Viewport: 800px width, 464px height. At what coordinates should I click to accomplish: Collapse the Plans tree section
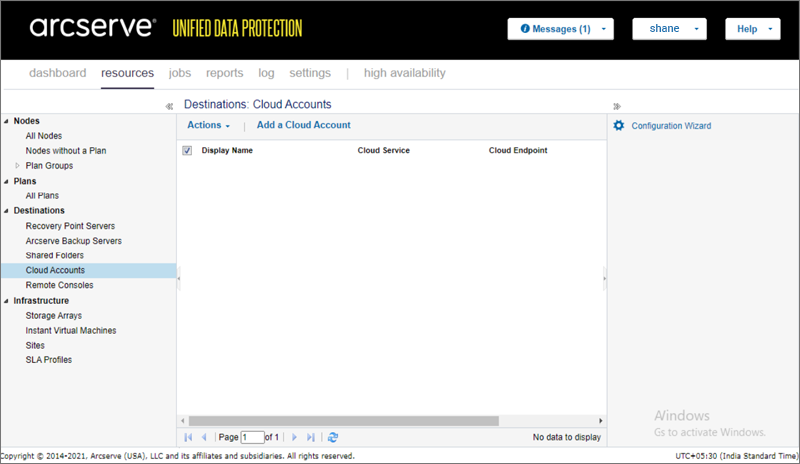point(6,181)
